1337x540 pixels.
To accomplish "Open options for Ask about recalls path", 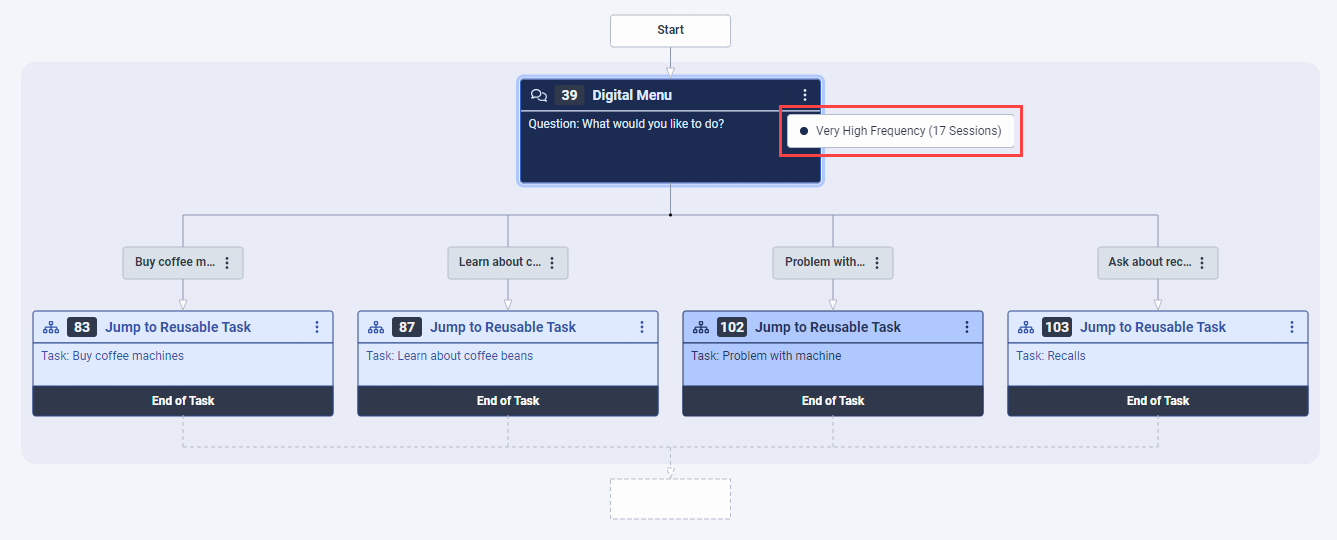I will [1202, 263].
